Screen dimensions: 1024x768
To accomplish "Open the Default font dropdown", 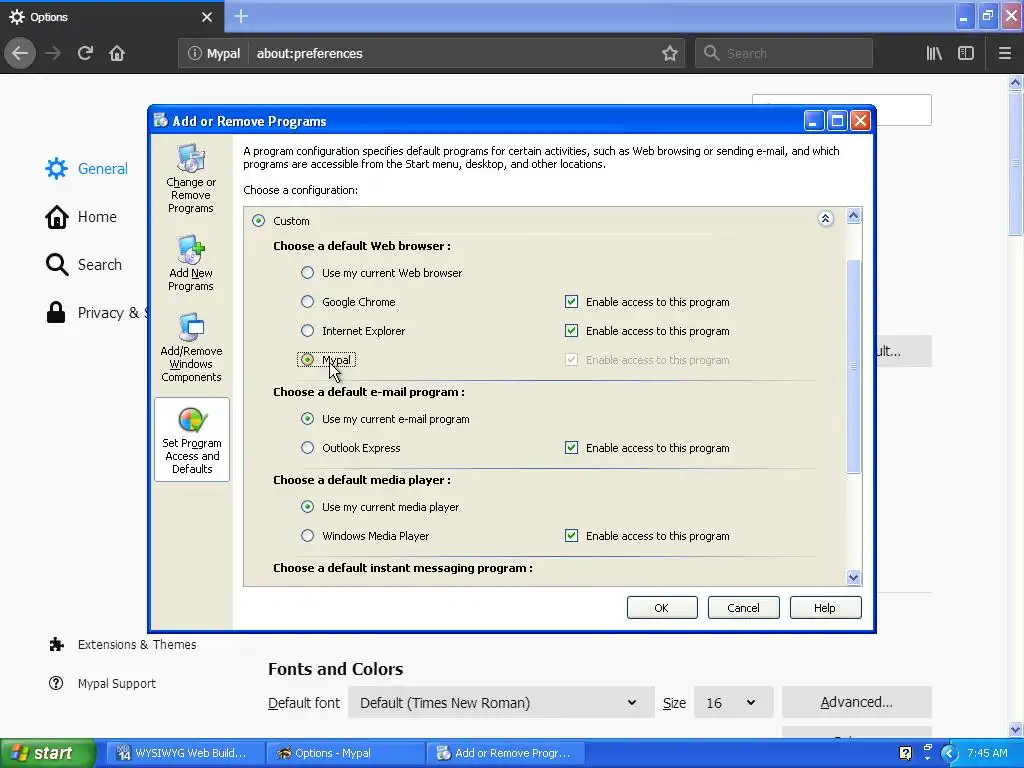I will [501, 703].
